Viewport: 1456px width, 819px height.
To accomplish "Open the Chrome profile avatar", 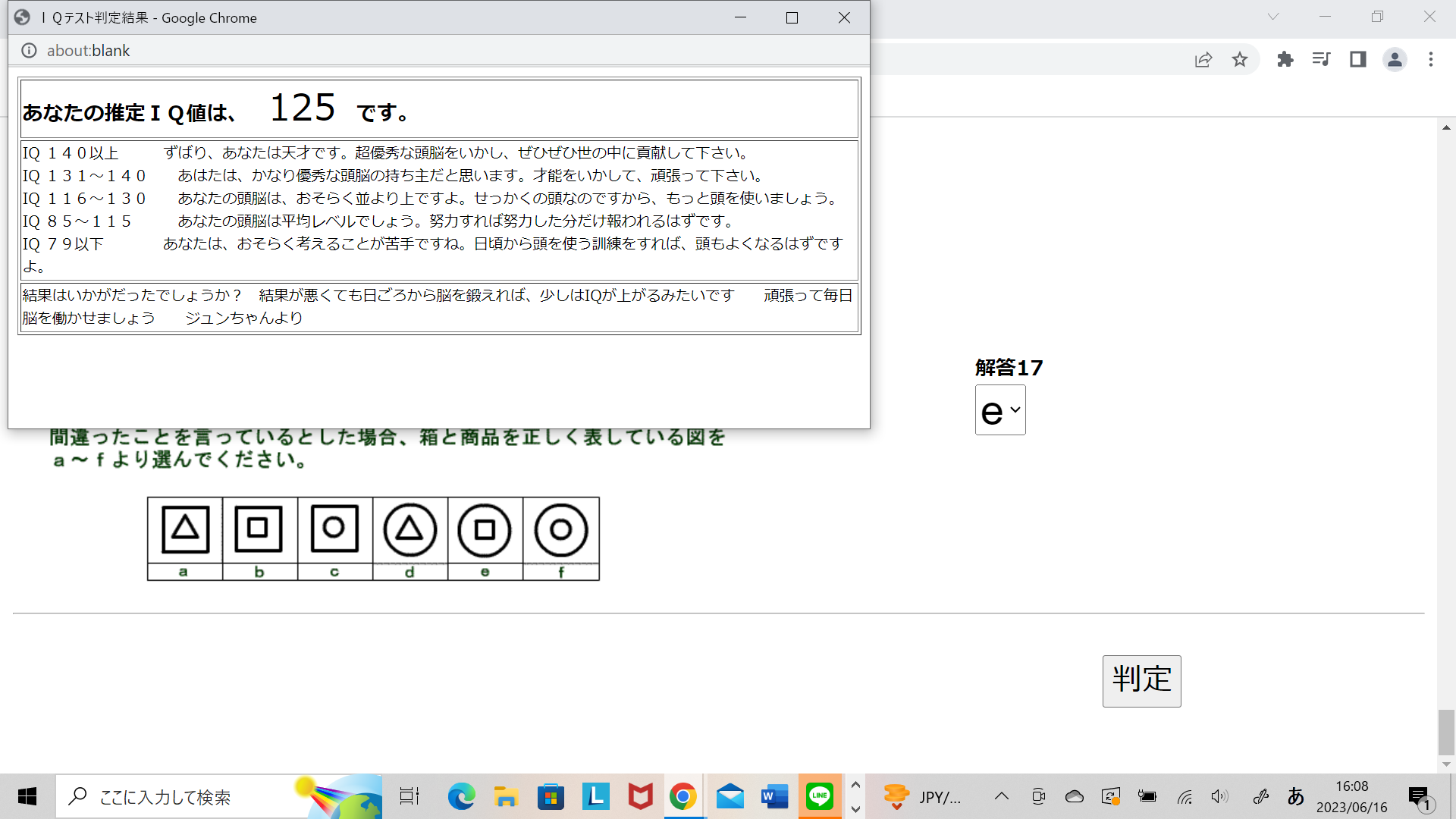I will click(1395, 59).
